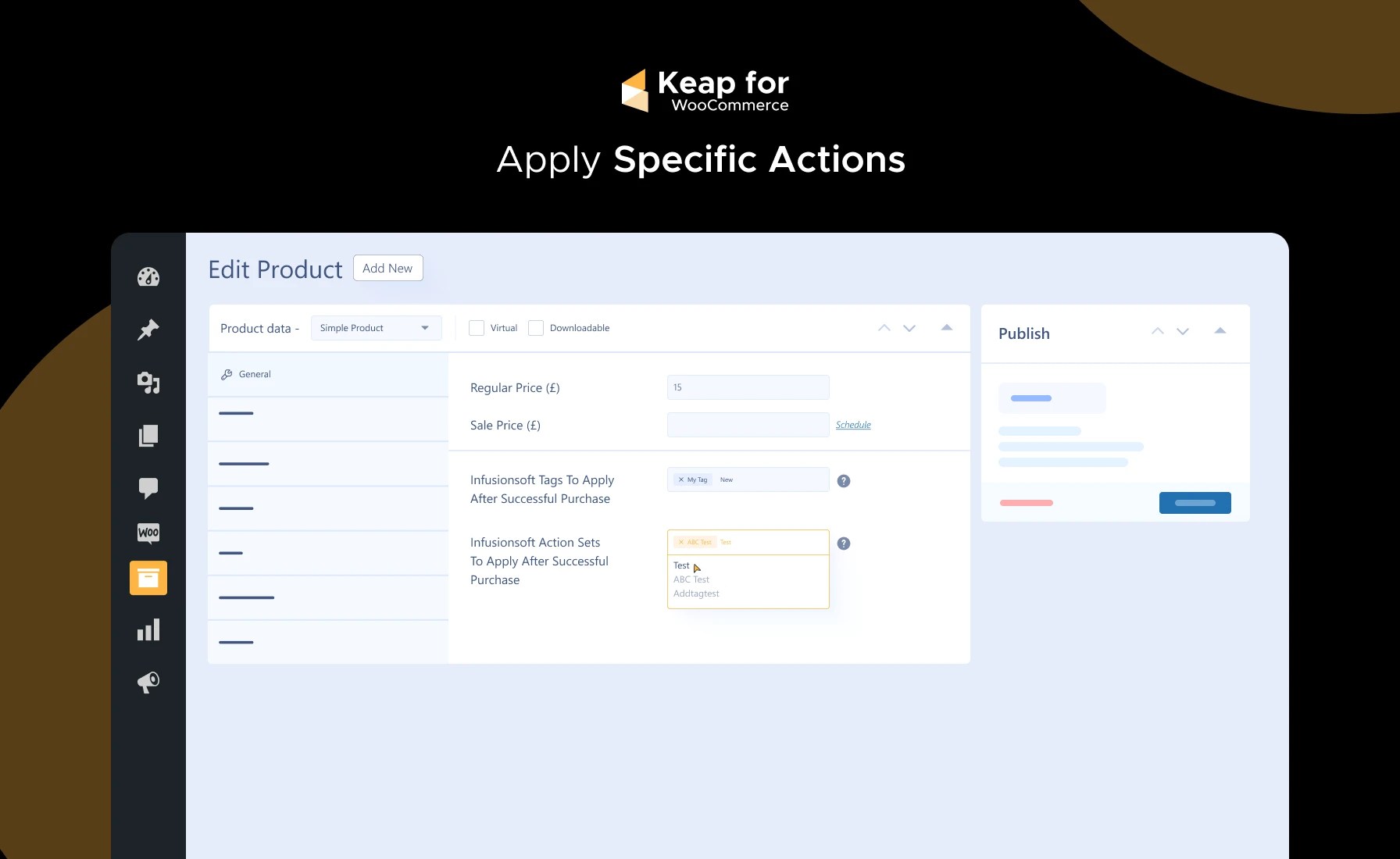The width and height of the screenshot is (1400, 859).
Task: Click the Add New button
Action: coord(388,268)
